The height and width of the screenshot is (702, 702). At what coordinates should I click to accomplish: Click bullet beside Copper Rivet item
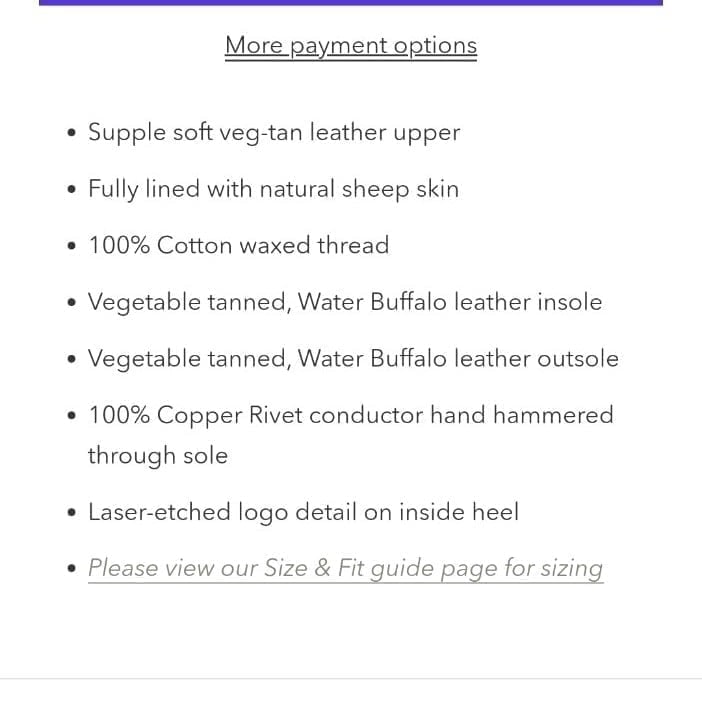[x=71, y=415]
